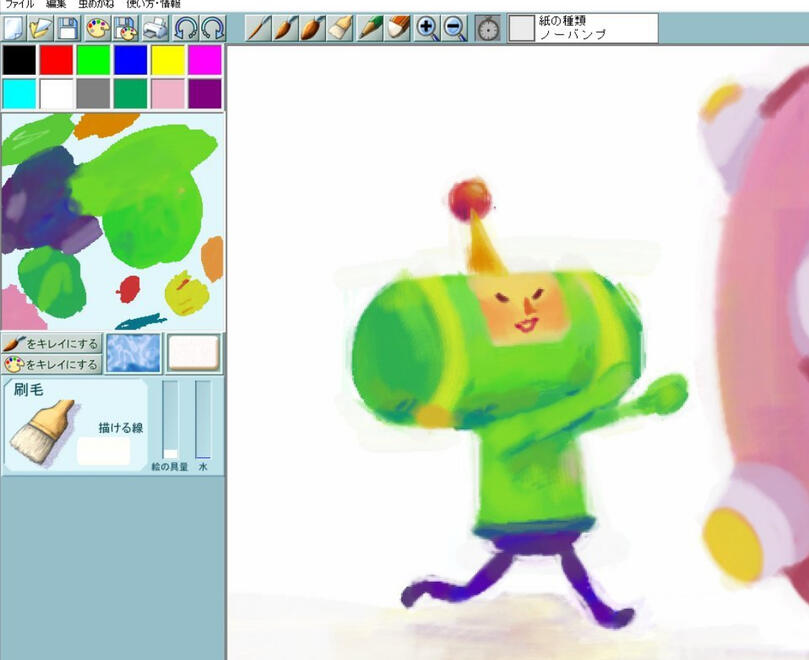Image resolution: width=809 pixels, height=660 pixels.
Task: Click the printer icon
Action: coord(155,28)
